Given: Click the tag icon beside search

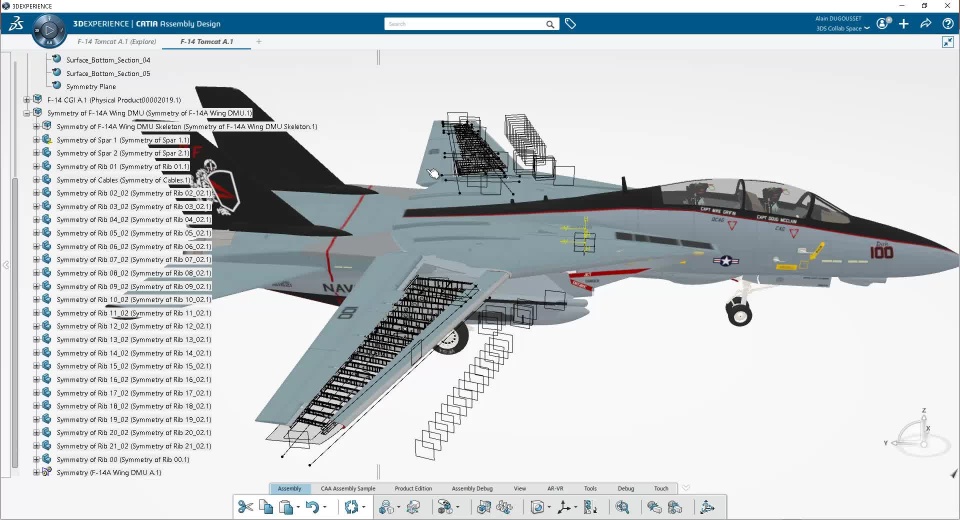Looking at the screenshot, I should click(x=570, y=24).
